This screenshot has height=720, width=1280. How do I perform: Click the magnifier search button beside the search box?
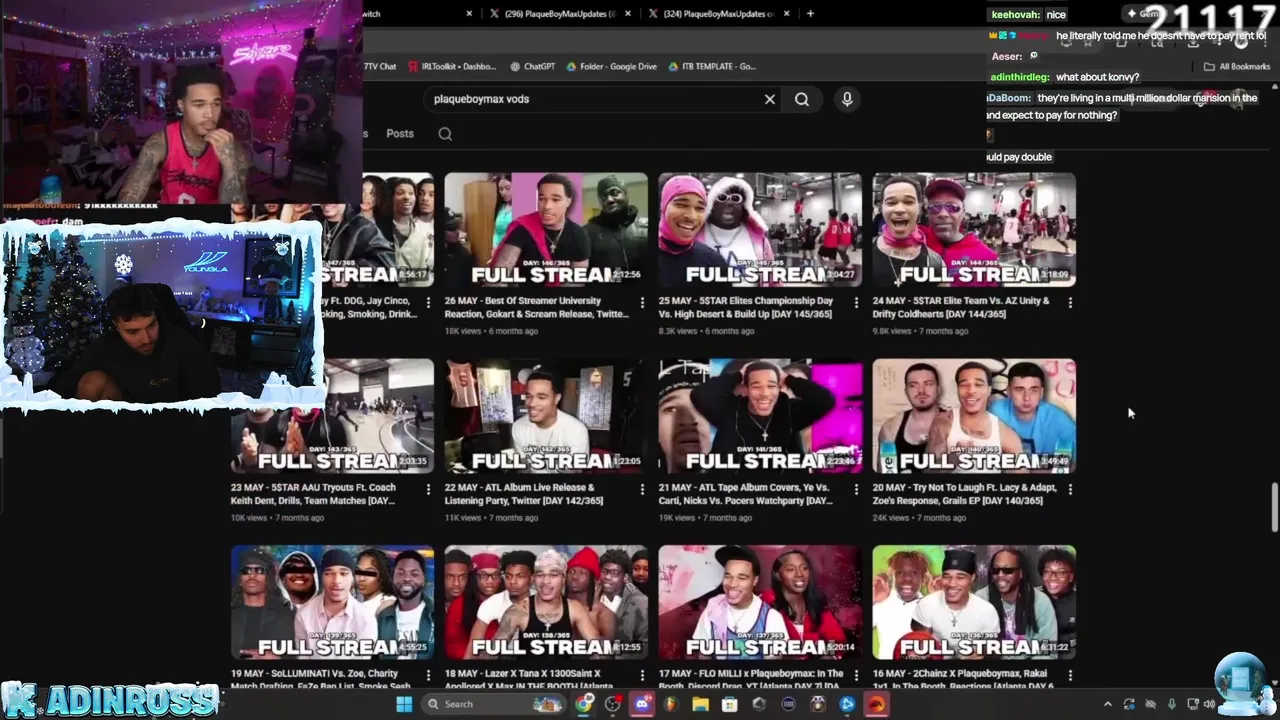802,99
